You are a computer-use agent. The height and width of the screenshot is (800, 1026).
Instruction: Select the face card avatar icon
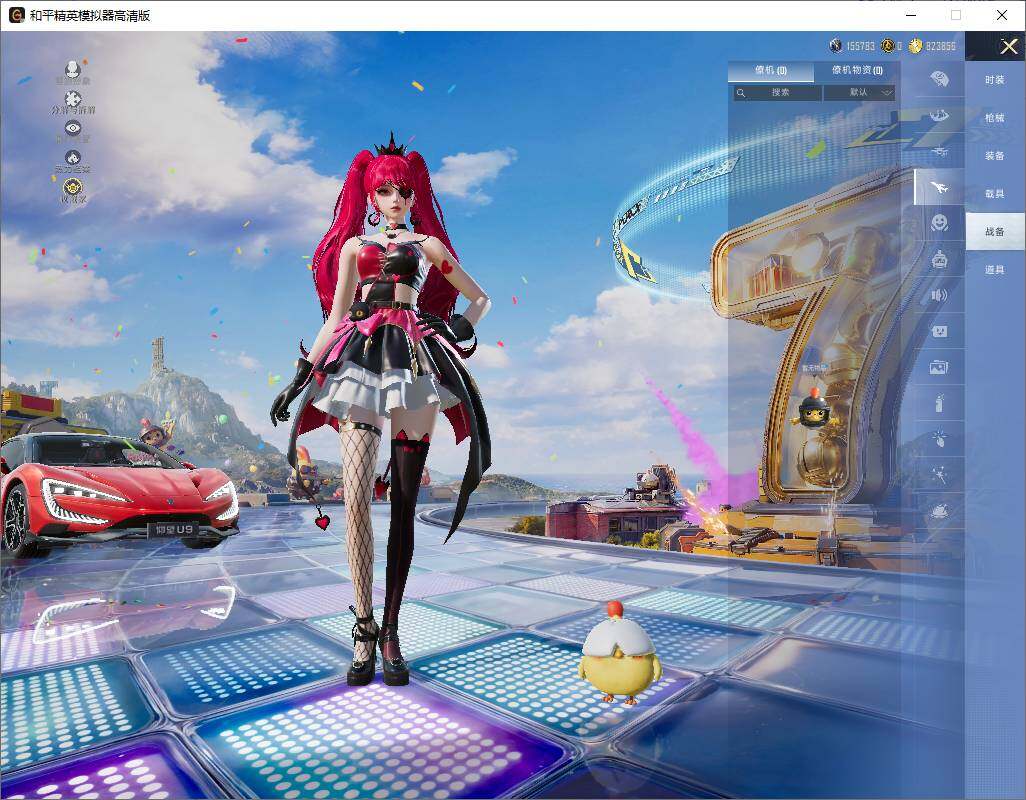(x=940, y=331)
